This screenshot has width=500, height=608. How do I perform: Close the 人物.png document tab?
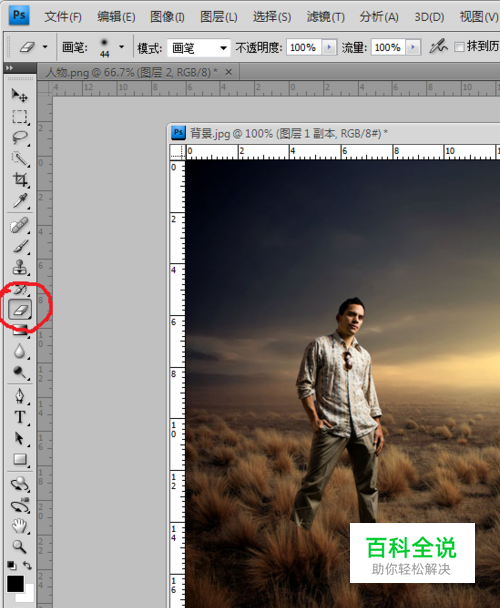228,72
